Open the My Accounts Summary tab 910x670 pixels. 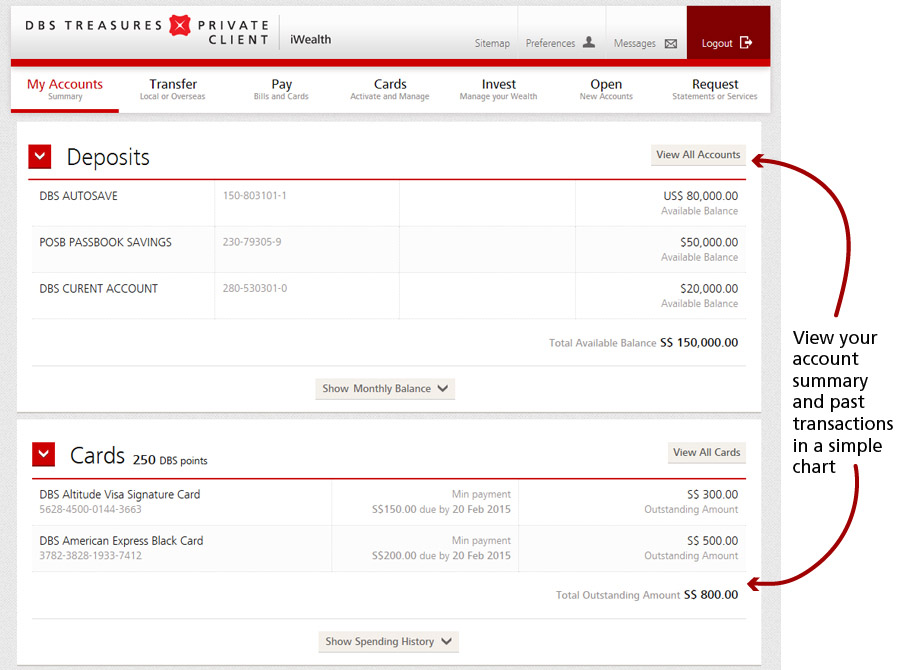coord(65,89)
